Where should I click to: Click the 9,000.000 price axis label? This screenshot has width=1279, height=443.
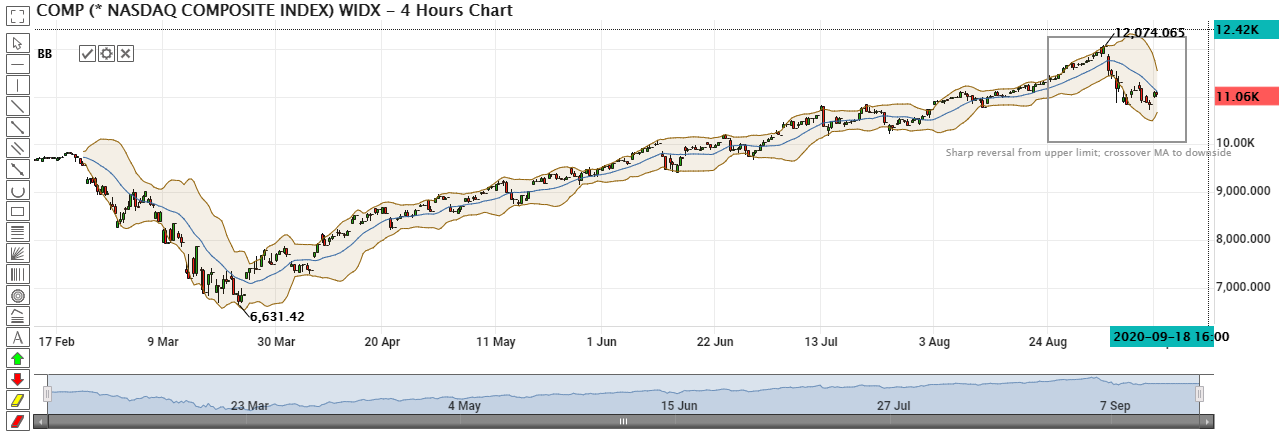[x=1243, y=191]
